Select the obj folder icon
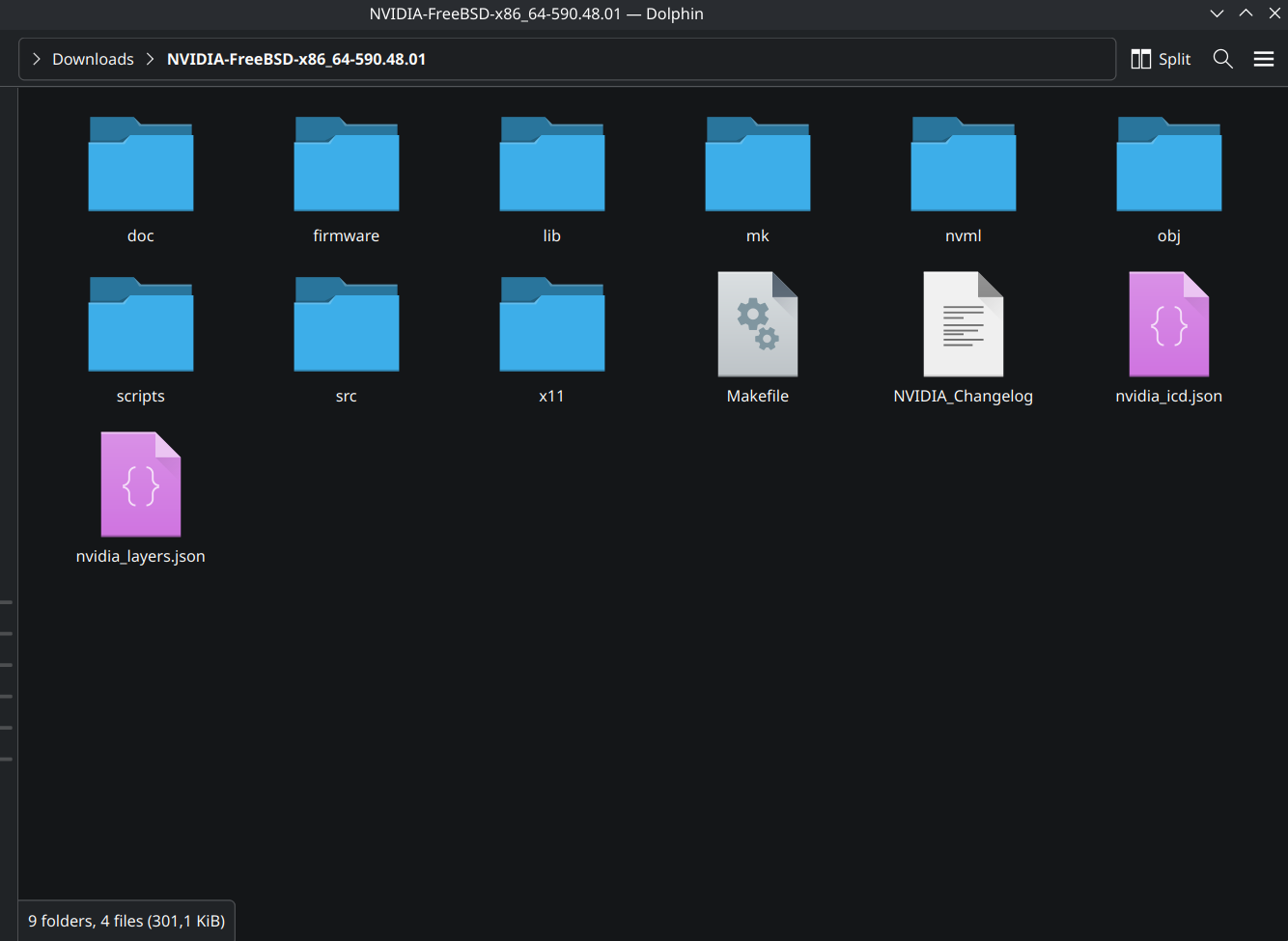1288x941 pixels. (1169, 164)
